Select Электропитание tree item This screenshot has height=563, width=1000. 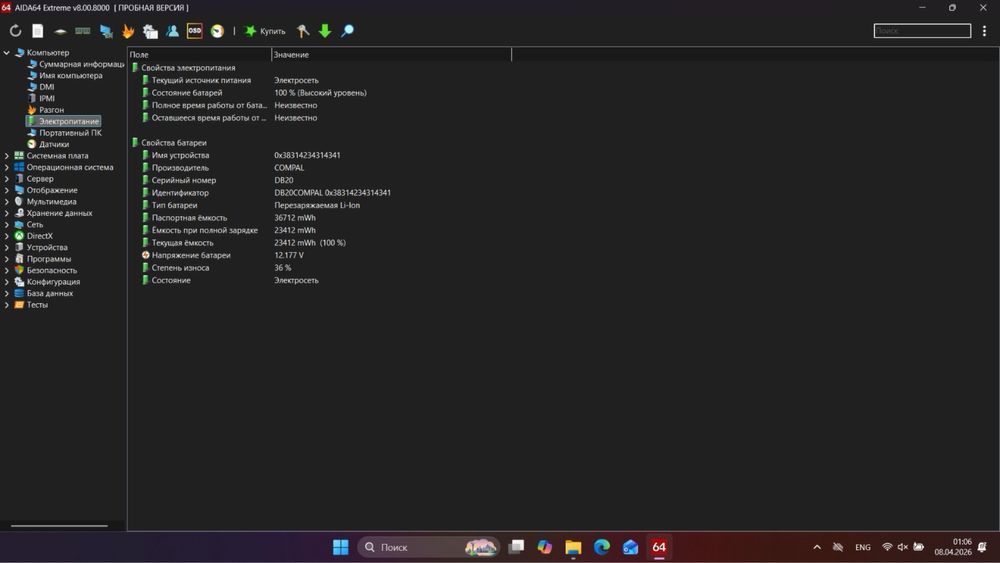click(x=63, y=121)
